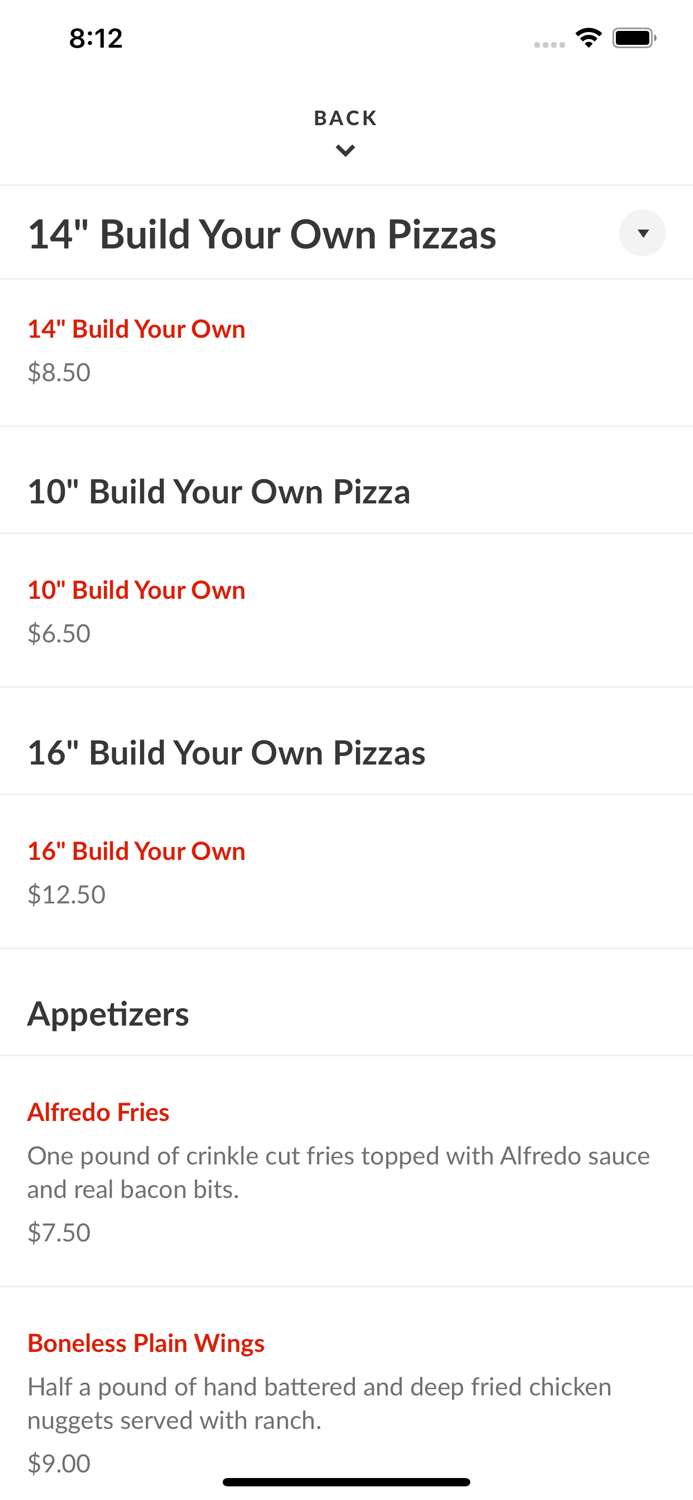Open the 14" Build Your Own item
The height and width of the screenshot is (1500, 693).
(136, 329)
